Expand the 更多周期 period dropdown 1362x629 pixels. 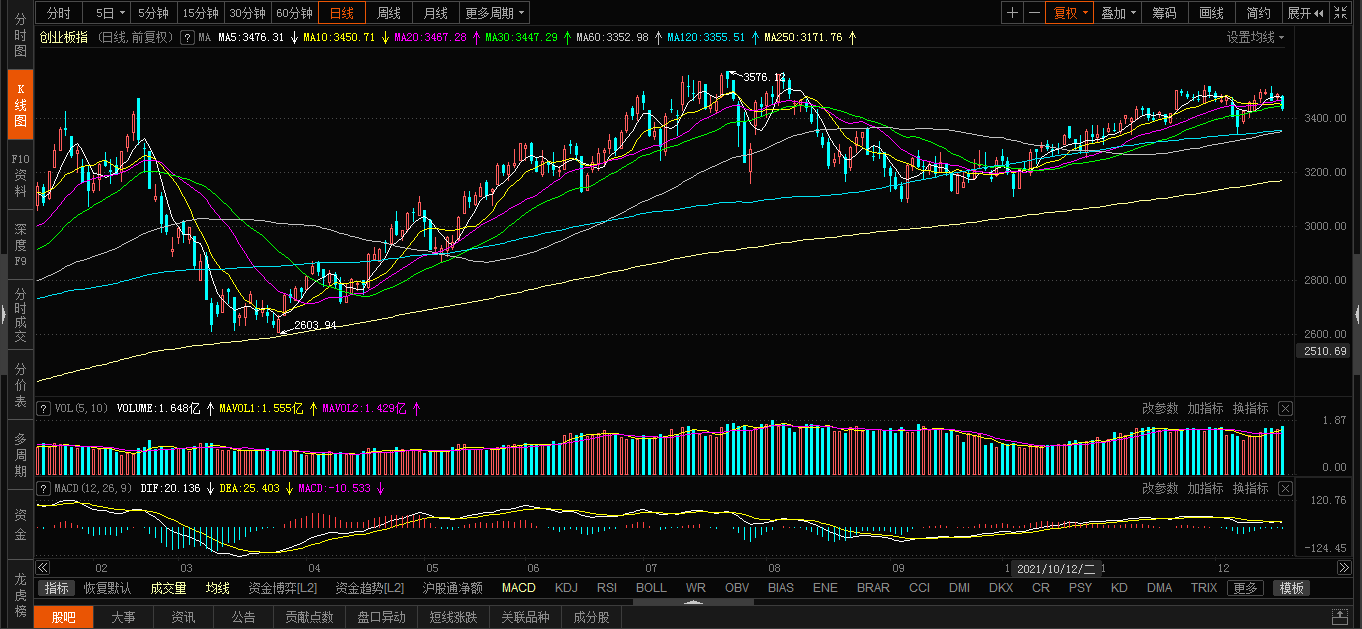(x=494, y=13)
